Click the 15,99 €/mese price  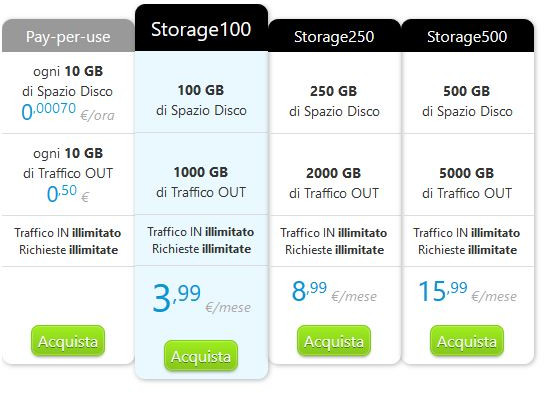(467, 291)
